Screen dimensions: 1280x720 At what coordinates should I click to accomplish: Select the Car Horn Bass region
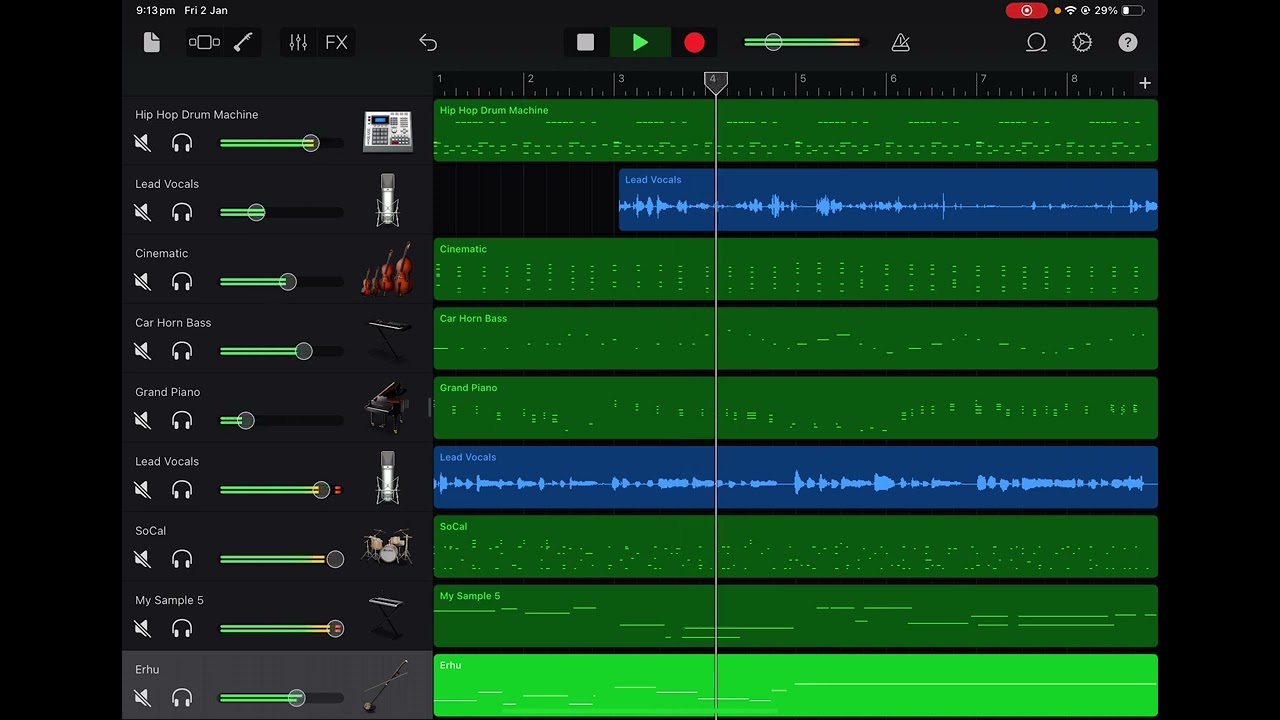click(796, 339)
